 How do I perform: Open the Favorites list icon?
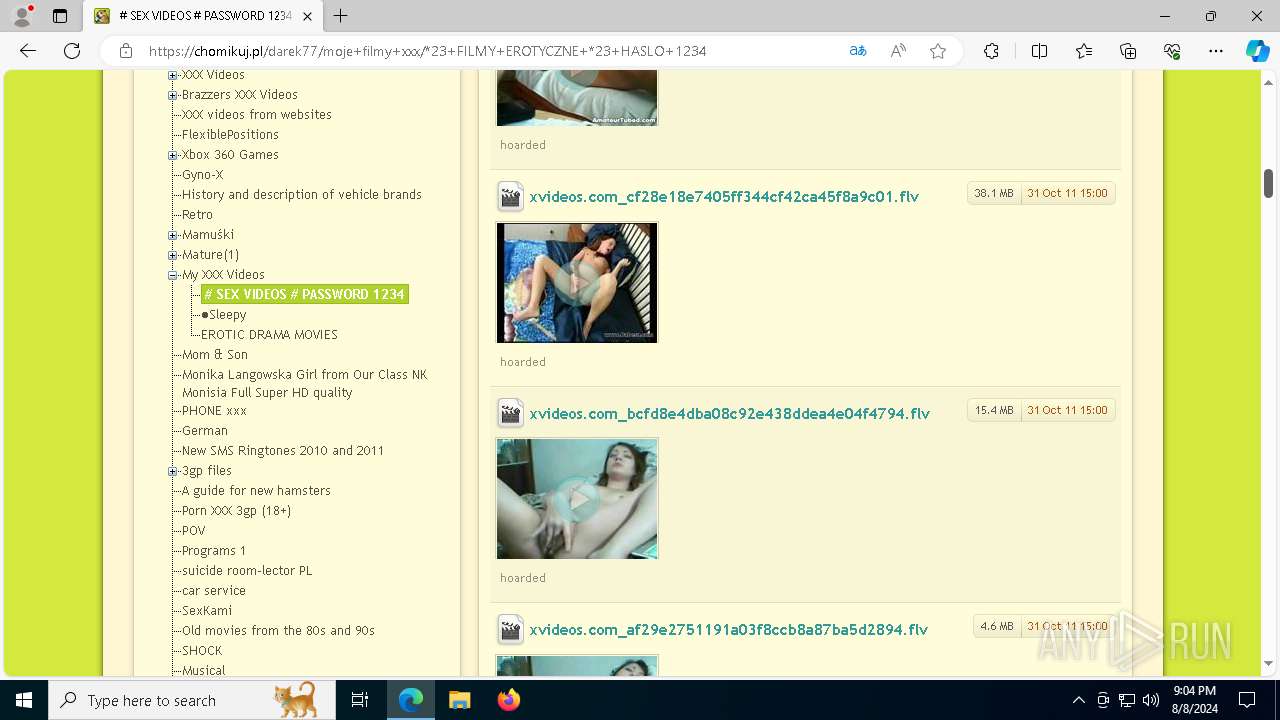click(1084, 51)
